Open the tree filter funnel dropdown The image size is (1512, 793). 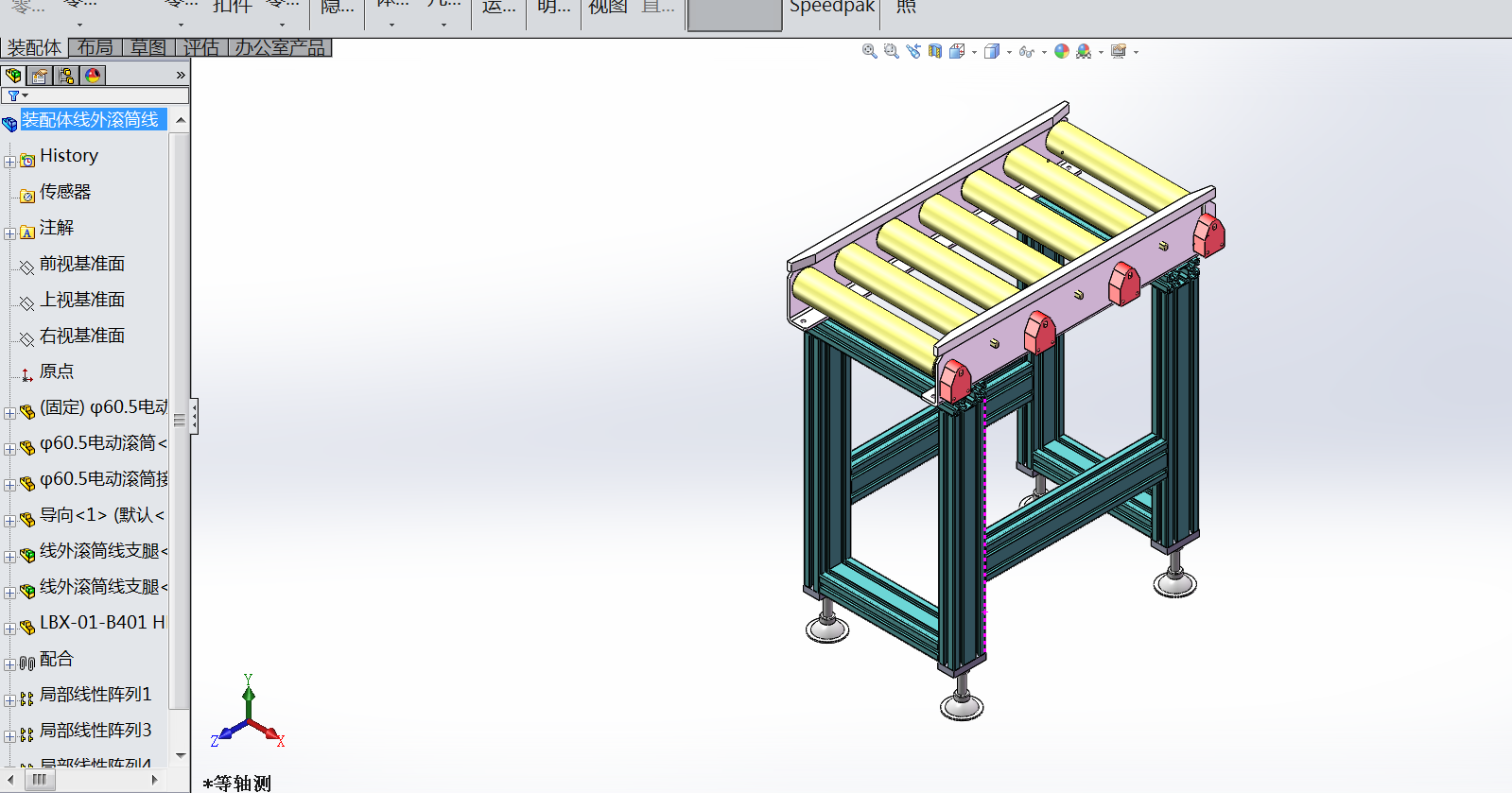coord(18,95)
